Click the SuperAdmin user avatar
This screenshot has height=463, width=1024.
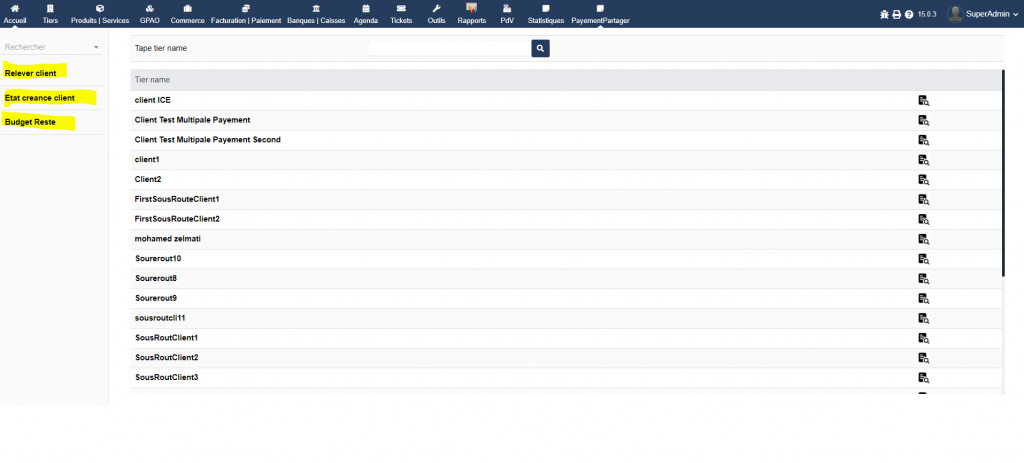pyautogui.click(x=955, y=14)
